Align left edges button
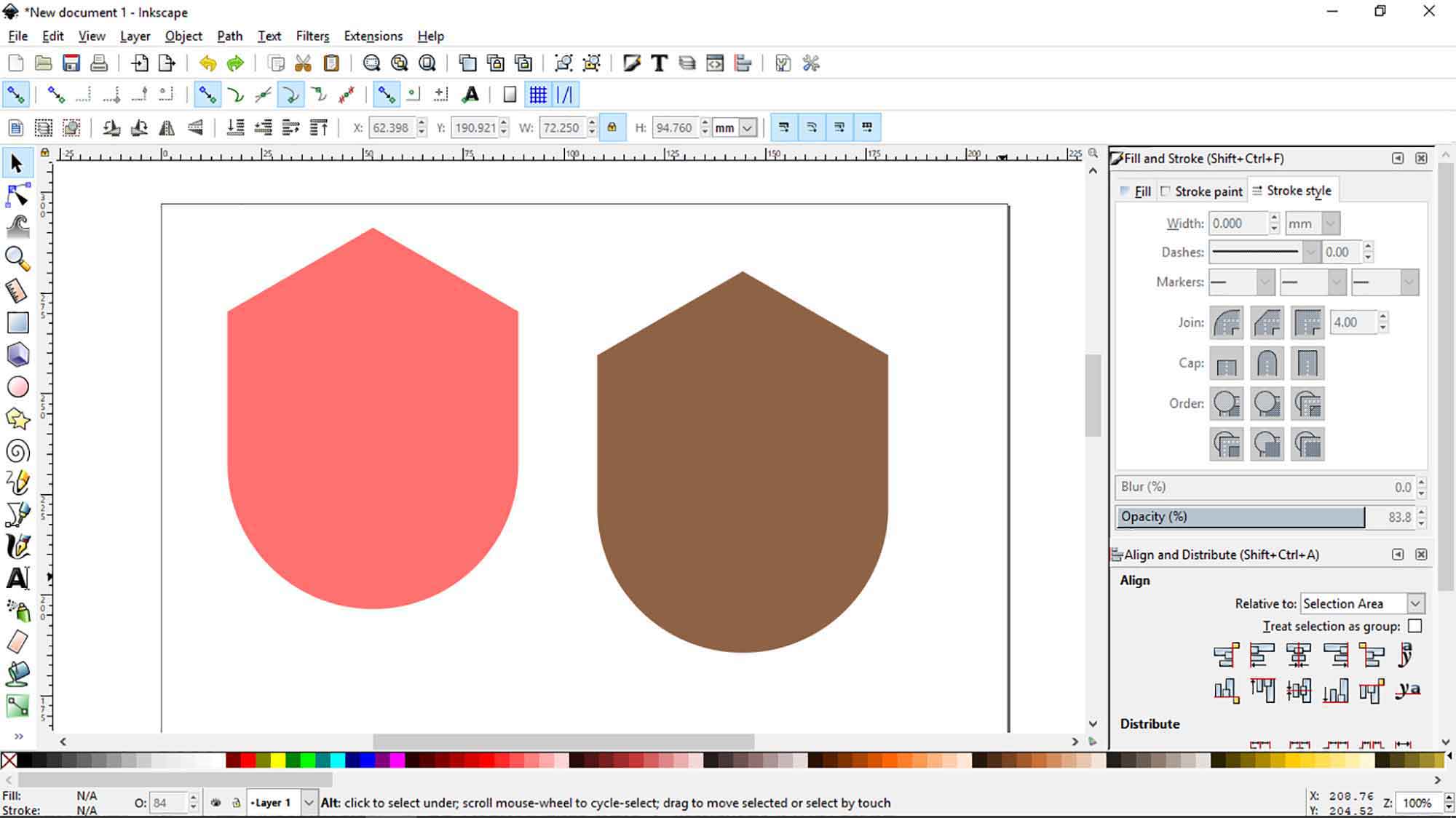Image resolution: width=1456 pixels, height=818 pixels. click(x=1262, y=655)
